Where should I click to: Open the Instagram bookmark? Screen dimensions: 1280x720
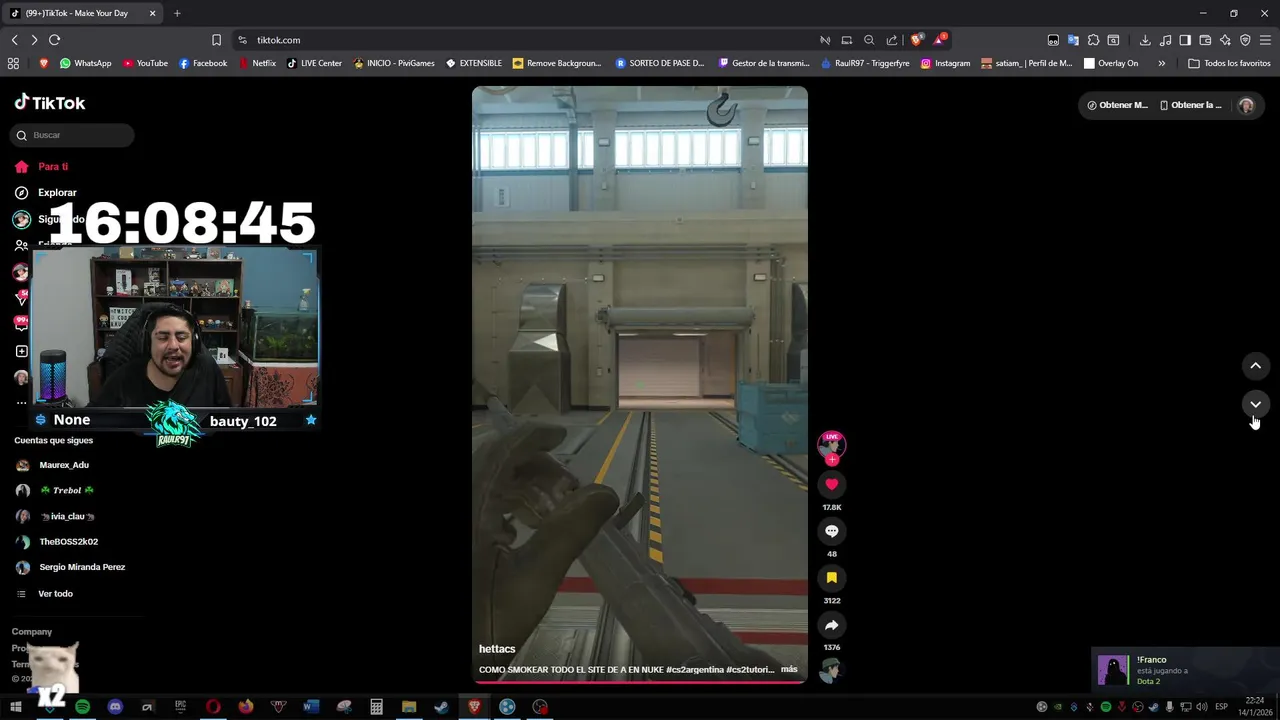(945, 63)
